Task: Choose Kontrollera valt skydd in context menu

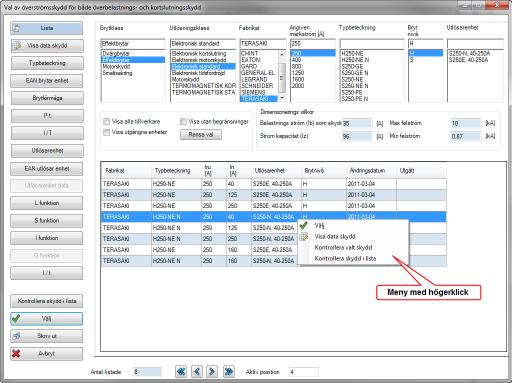Action: pos(353,248)
